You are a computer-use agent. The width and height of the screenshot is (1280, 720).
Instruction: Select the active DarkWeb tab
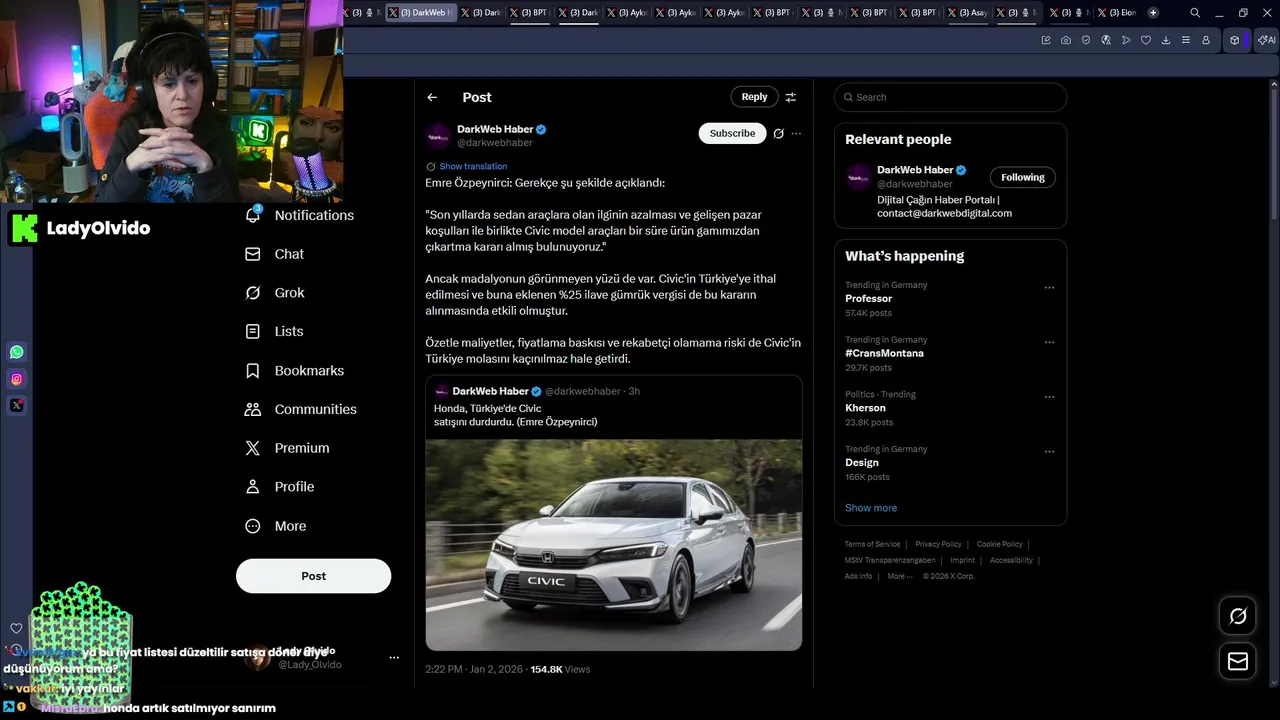(421, 13)
